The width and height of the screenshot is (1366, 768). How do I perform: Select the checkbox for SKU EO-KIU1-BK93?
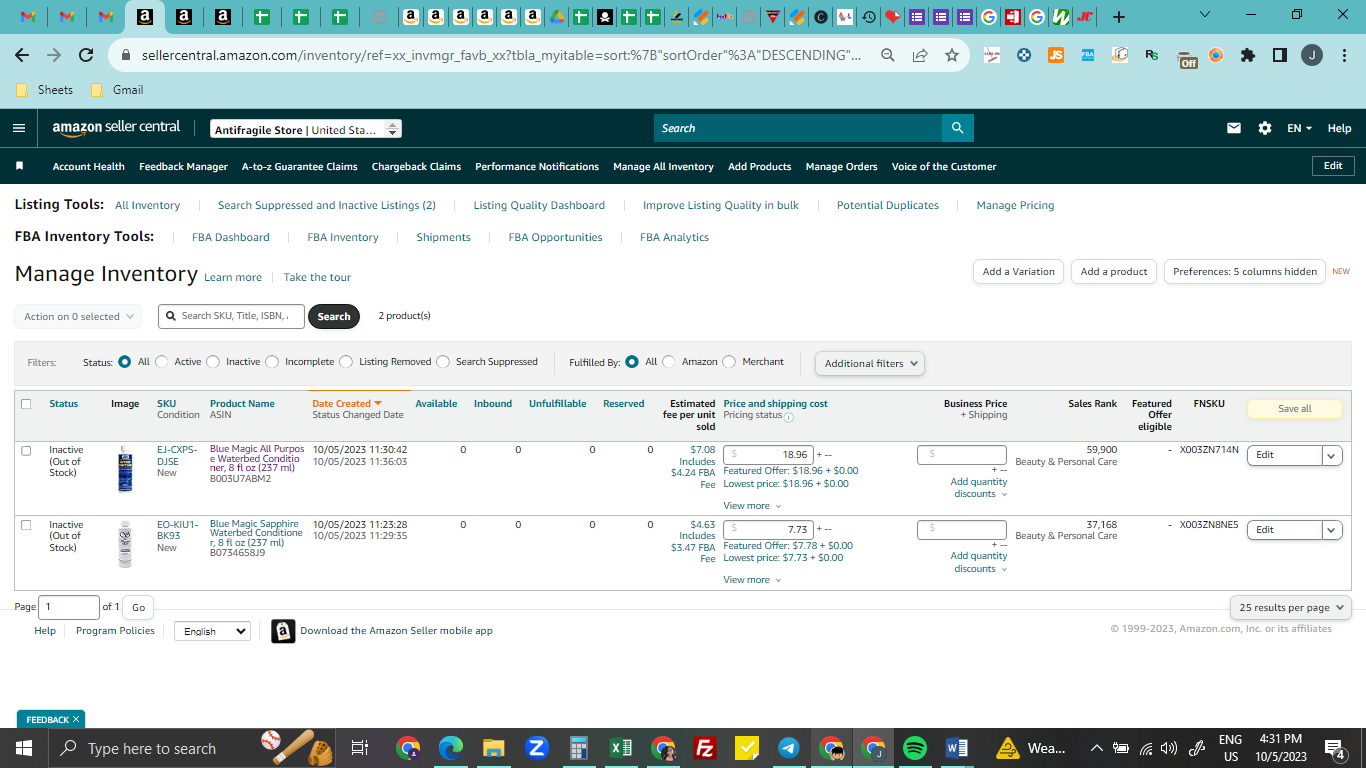[26, 525]
